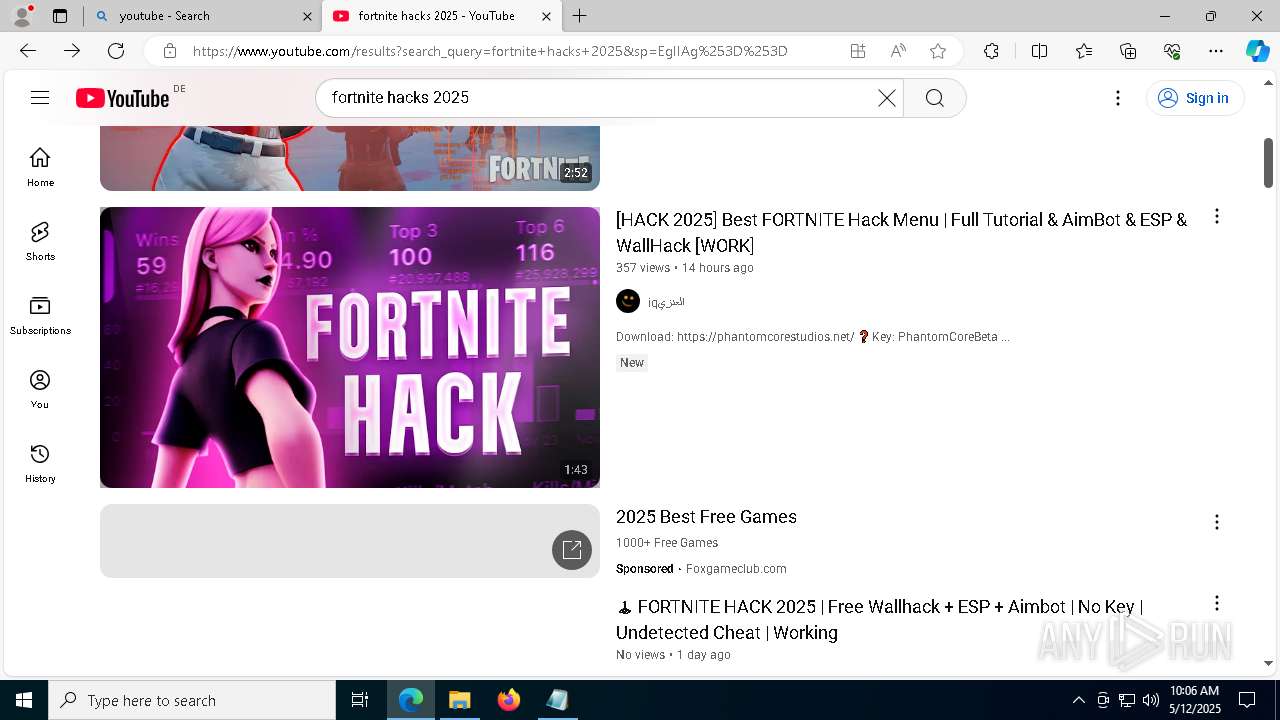Open more options for HACK 2025 video
This screenshot has height=720, width=1280.
(x=1216, y=216)
